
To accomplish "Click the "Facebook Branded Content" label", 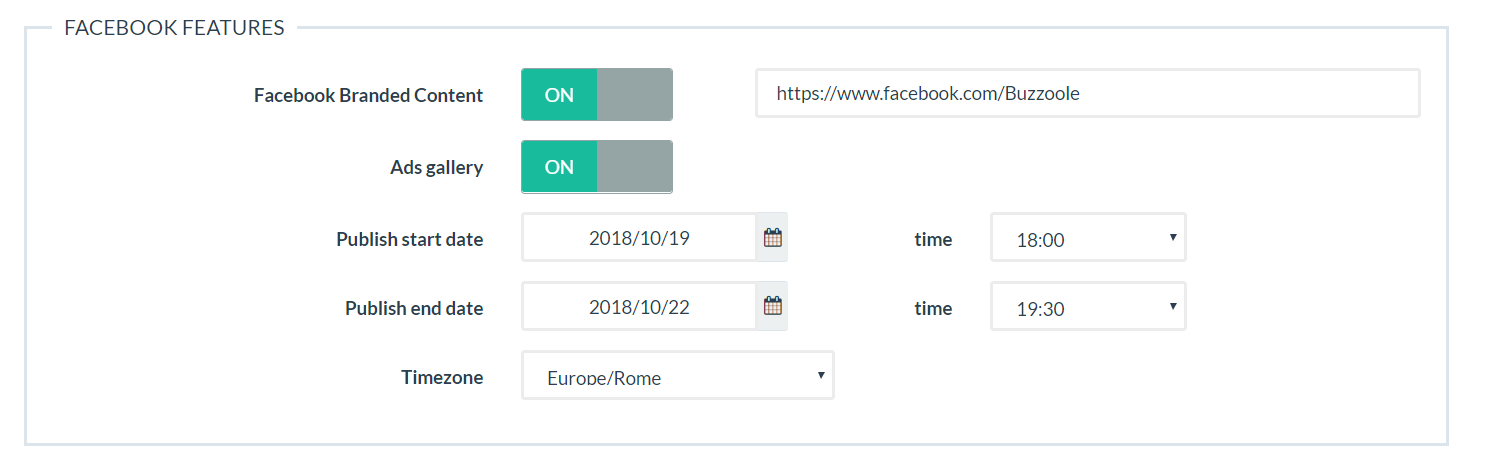I will (368, 96).
